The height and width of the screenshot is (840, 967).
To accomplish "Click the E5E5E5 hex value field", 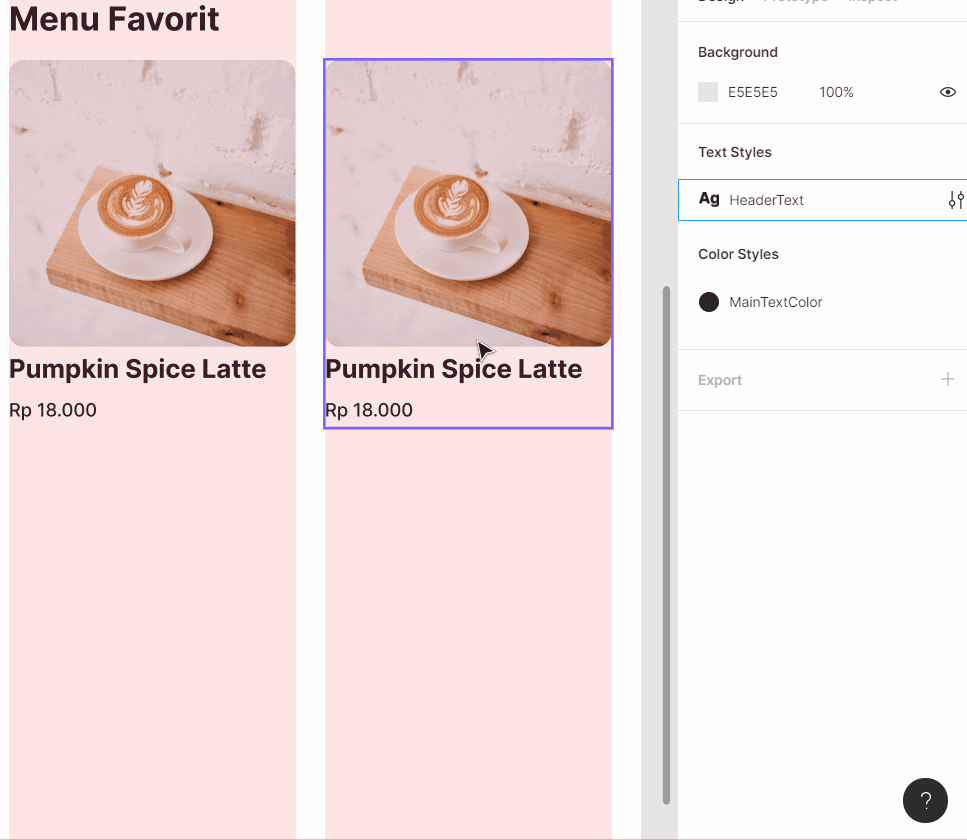I will click(x=753, y=92).
